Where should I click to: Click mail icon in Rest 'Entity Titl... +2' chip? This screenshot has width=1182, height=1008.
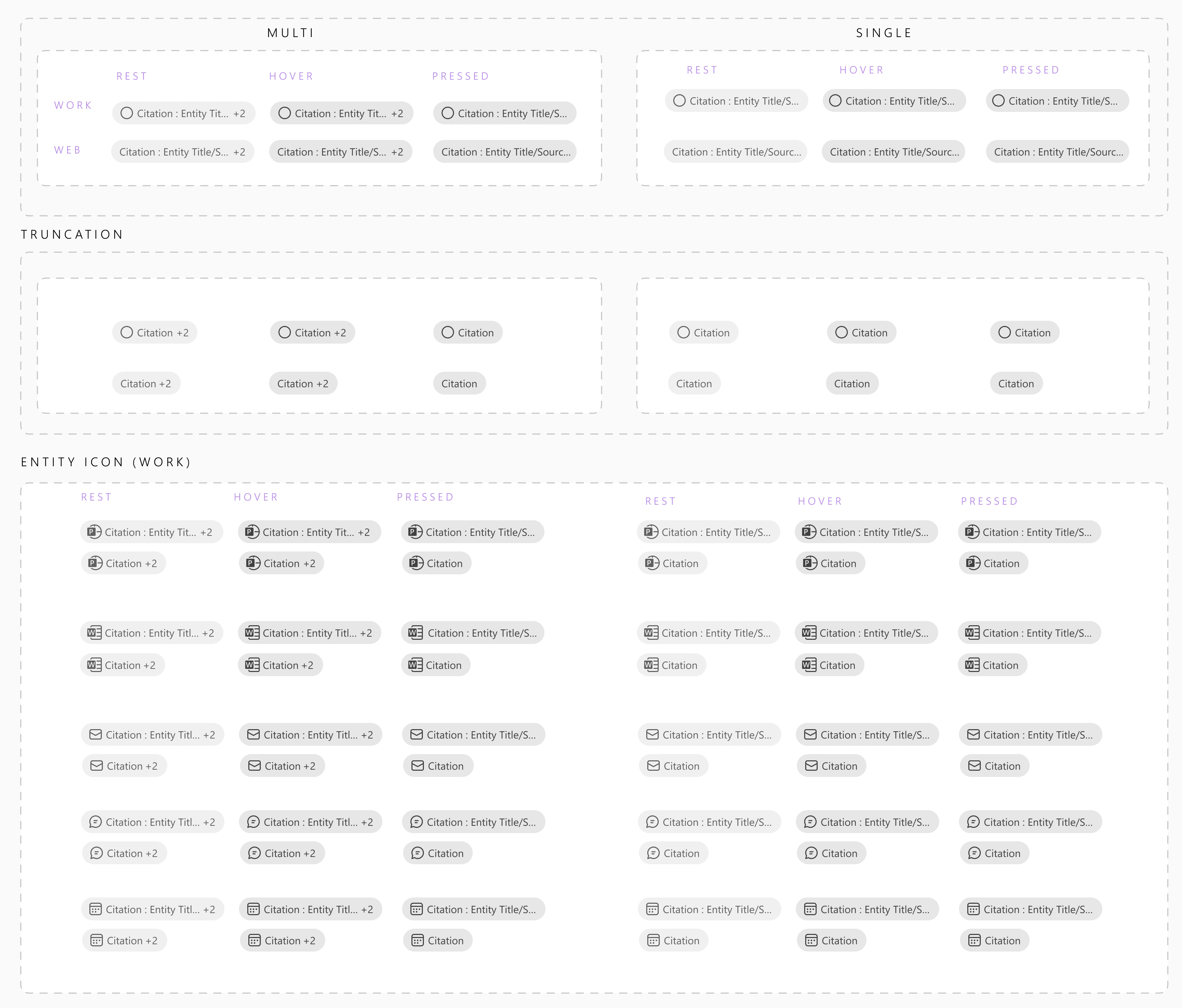[95, 734]
